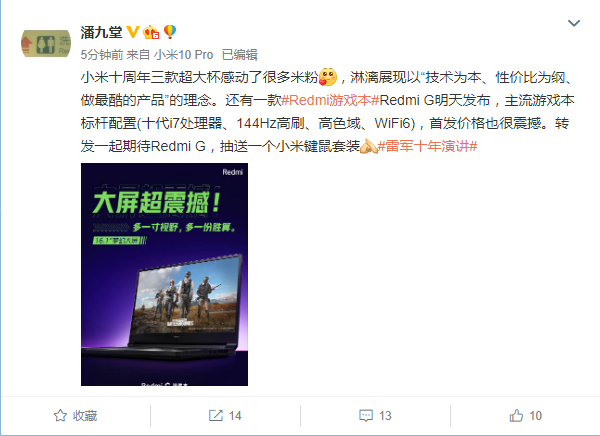Viewport: 600px width, 436px height.
Task: Click the thumbs-up like icon
Action: coord(516,415)
